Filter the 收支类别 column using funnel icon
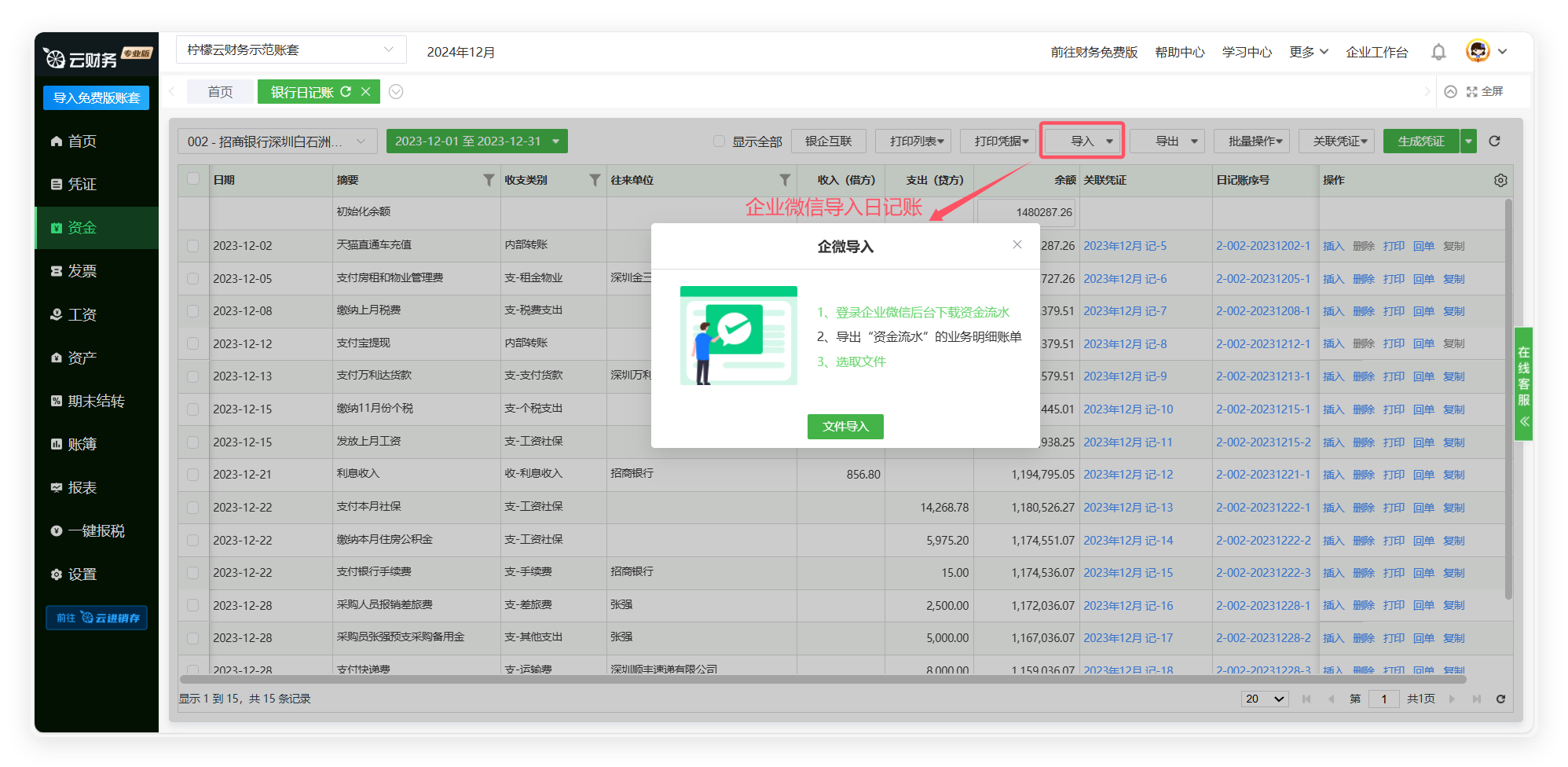The height and width of the screenshot is (767, 1568). [x=595, y=181]
